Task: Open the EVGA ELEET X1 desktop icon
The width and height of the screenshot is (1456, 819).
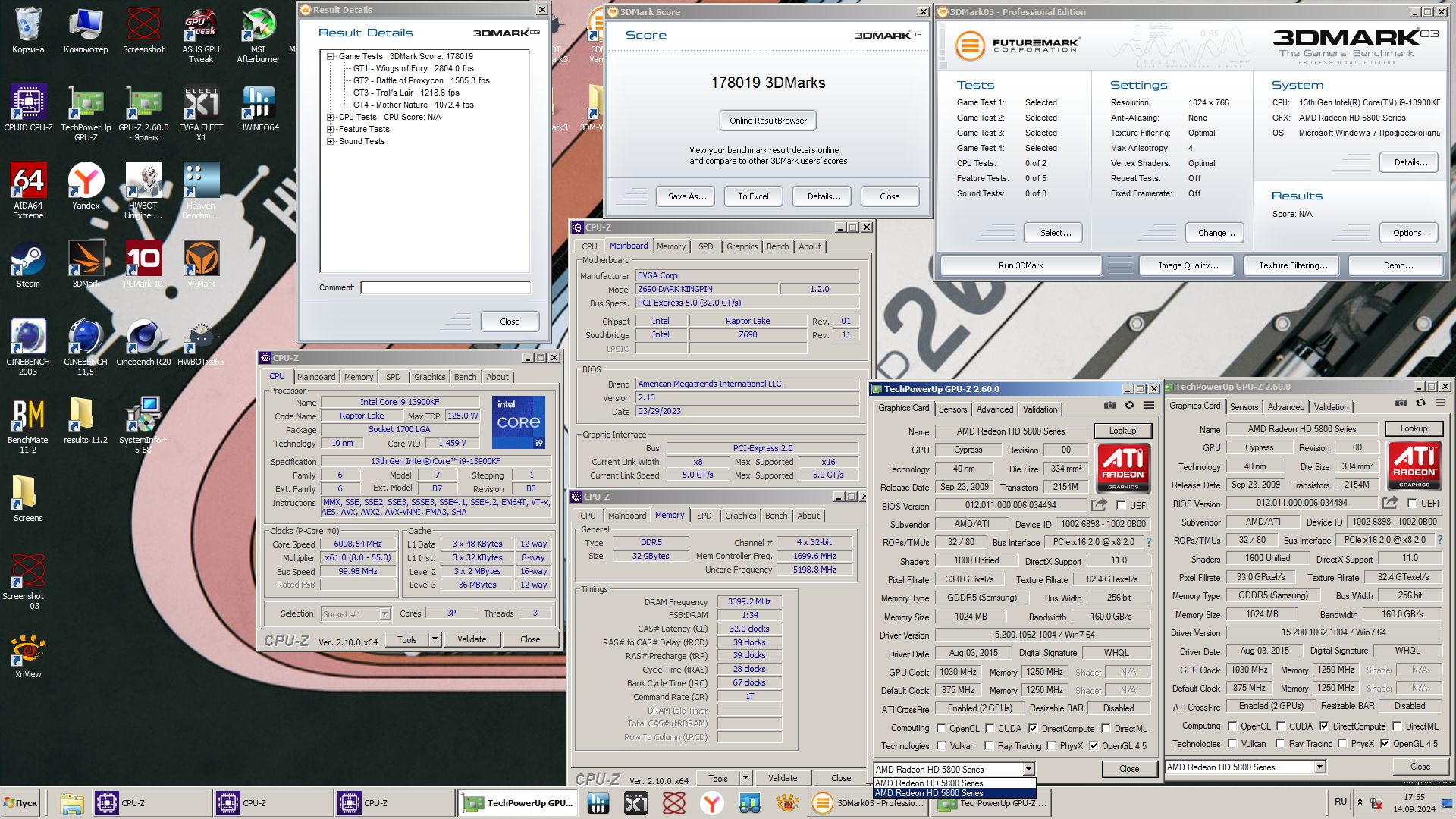Action: (x=201, y=112)
